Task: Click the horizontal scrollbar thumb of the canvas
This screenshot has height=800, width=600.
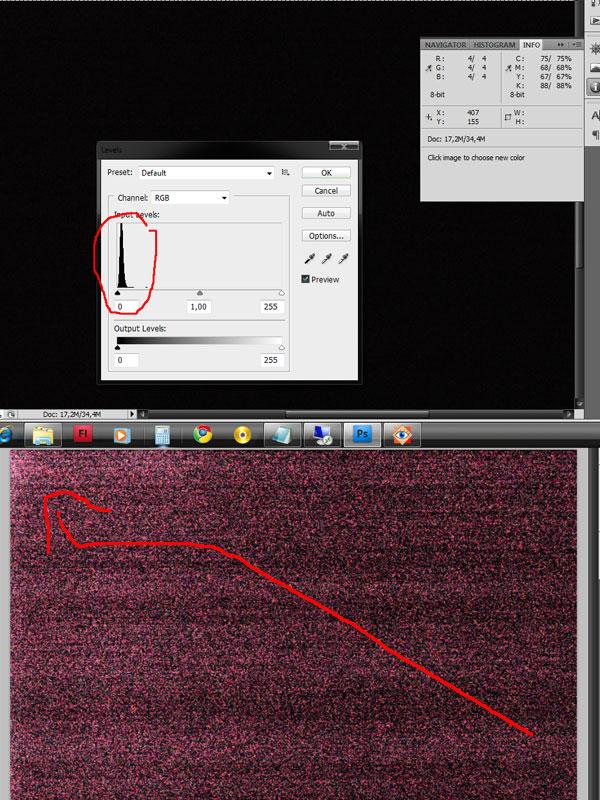Action: (x=357, y=414)
